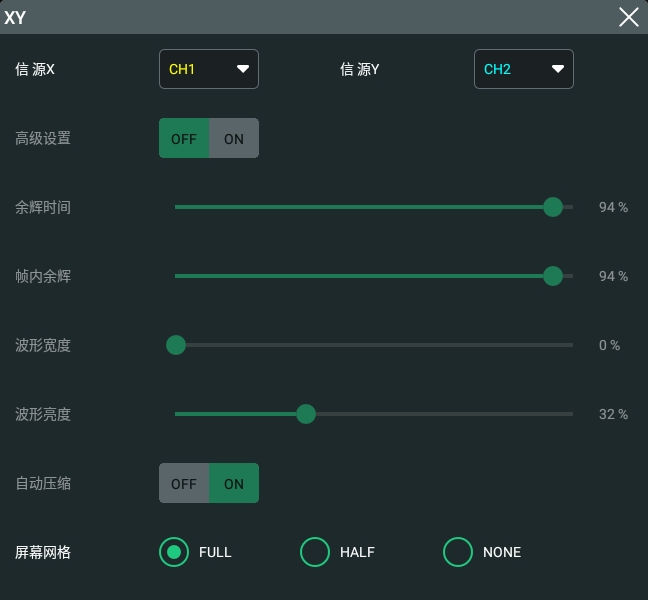Viewport: 648px width, 600px height.
Task: Click the 波形亮度 slider handle
Action: click(x=306, y=414)
